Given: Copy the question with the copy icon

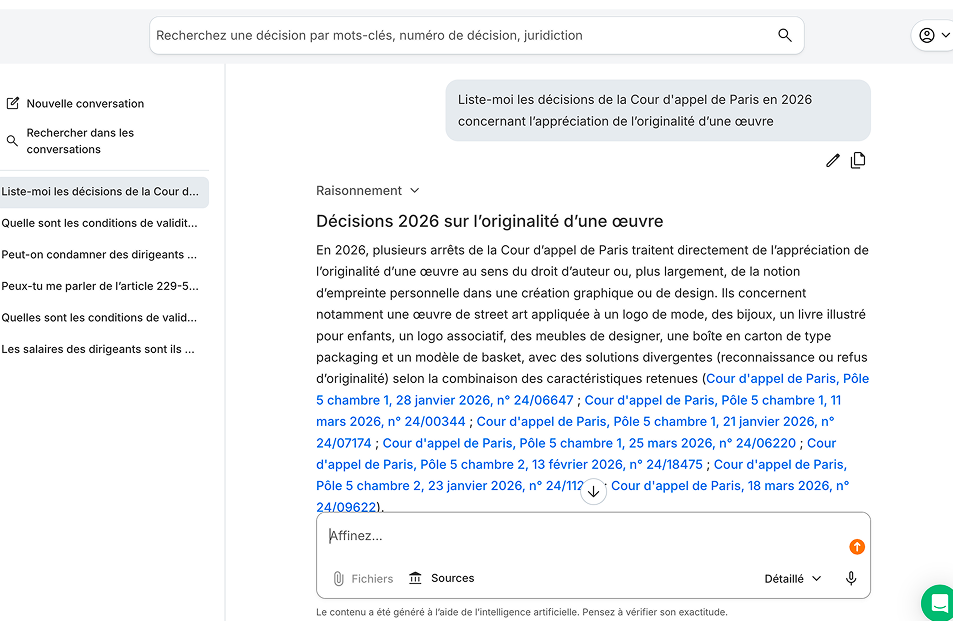Looking at the screenshot, I should coord(858,160).
